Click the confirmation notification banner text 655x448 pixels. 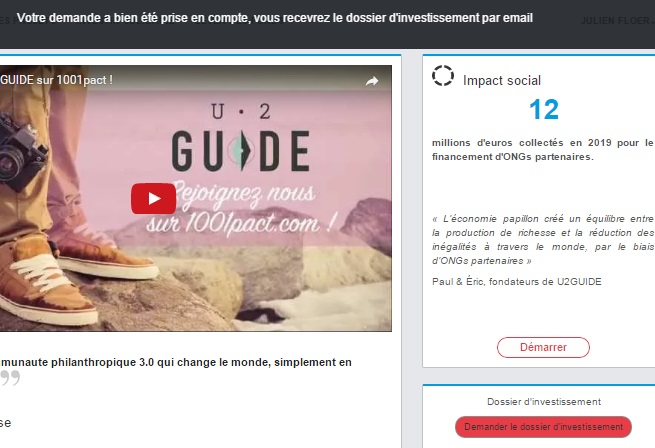[x=274, y=18]
